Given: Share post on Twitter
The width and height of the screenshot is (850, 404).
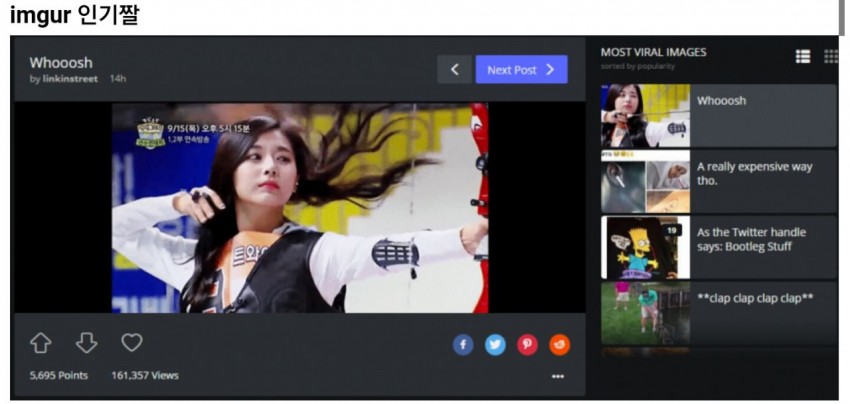Looking at the screenshot, I should coord(495,345).
